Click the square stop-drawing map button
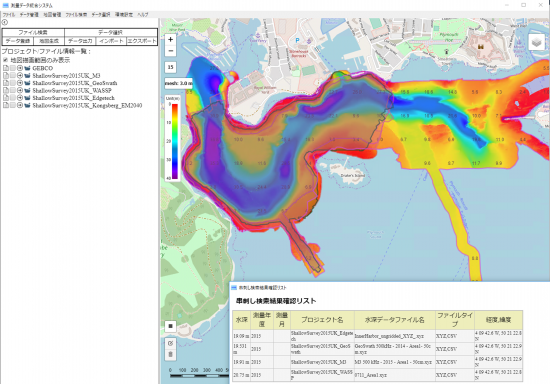 (x=170, y=326)
